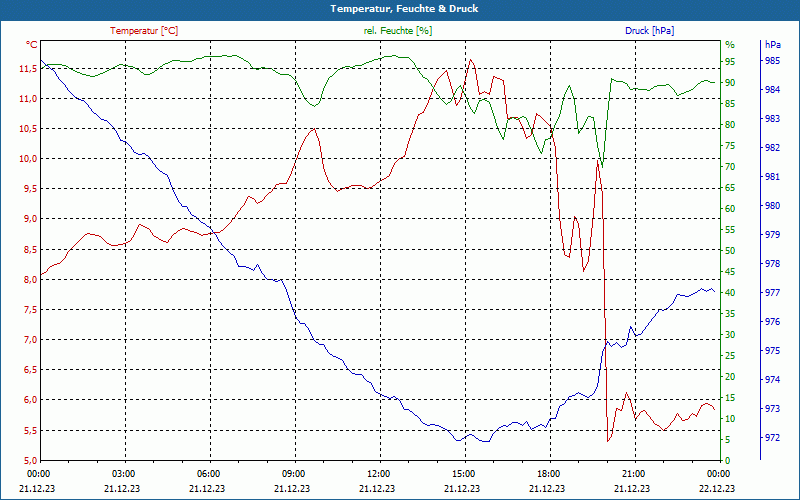Click the 11,0 temperature axis value

tap(28, 98)
